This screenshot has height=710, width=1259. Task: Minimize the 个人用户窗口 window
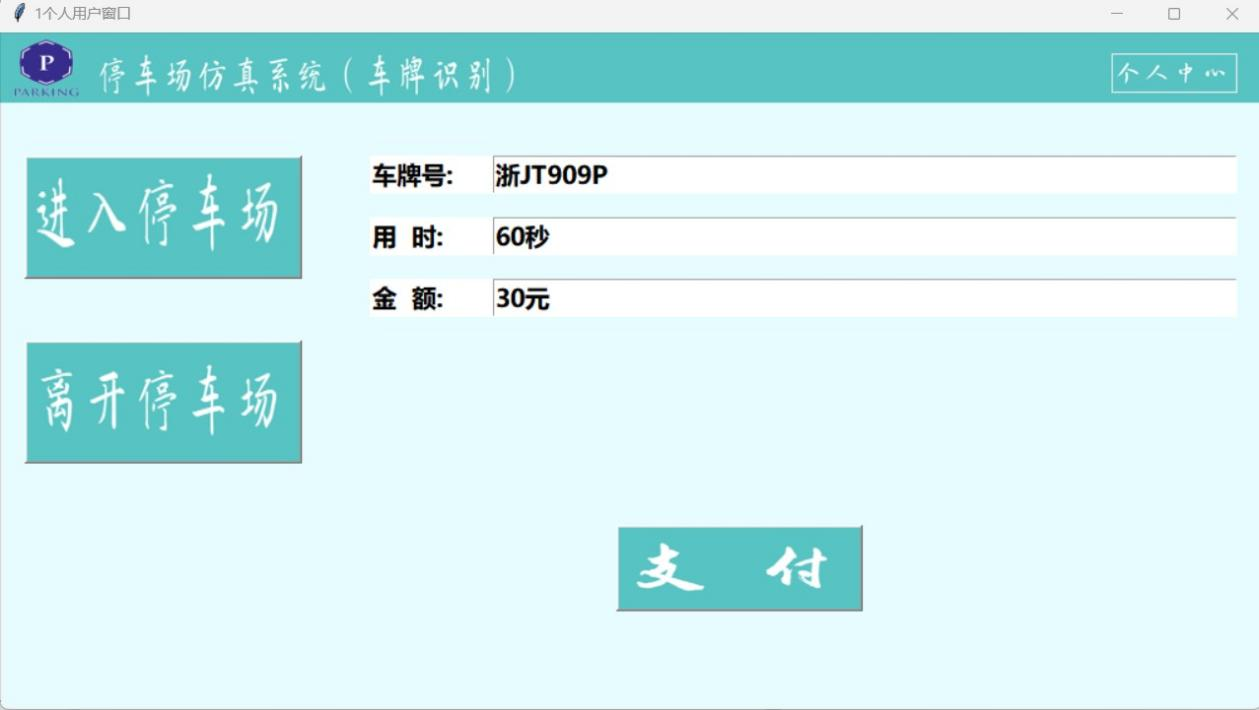click(1117, 14)
